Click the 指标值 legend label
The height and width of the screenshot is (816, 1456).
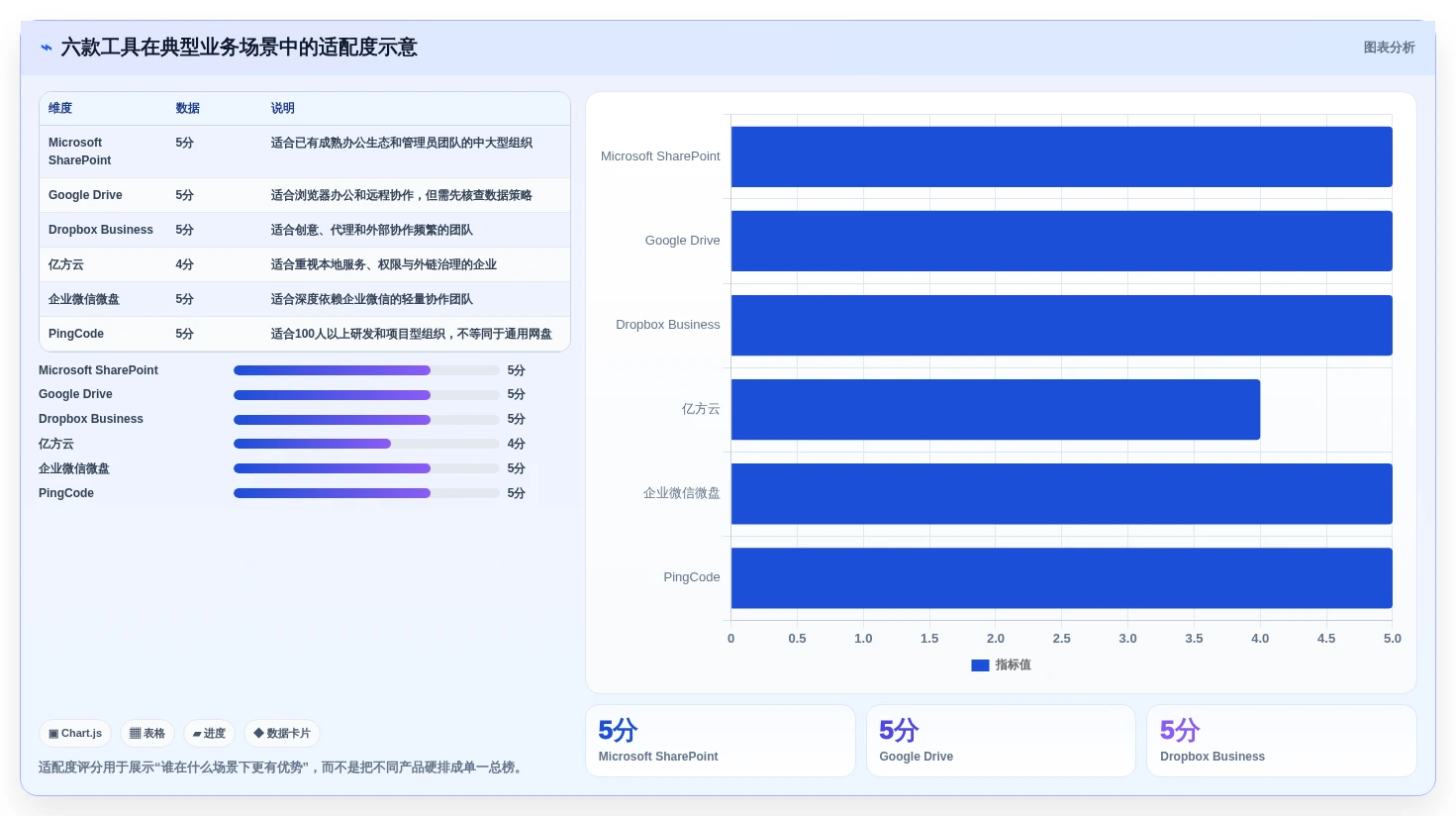1014,665
